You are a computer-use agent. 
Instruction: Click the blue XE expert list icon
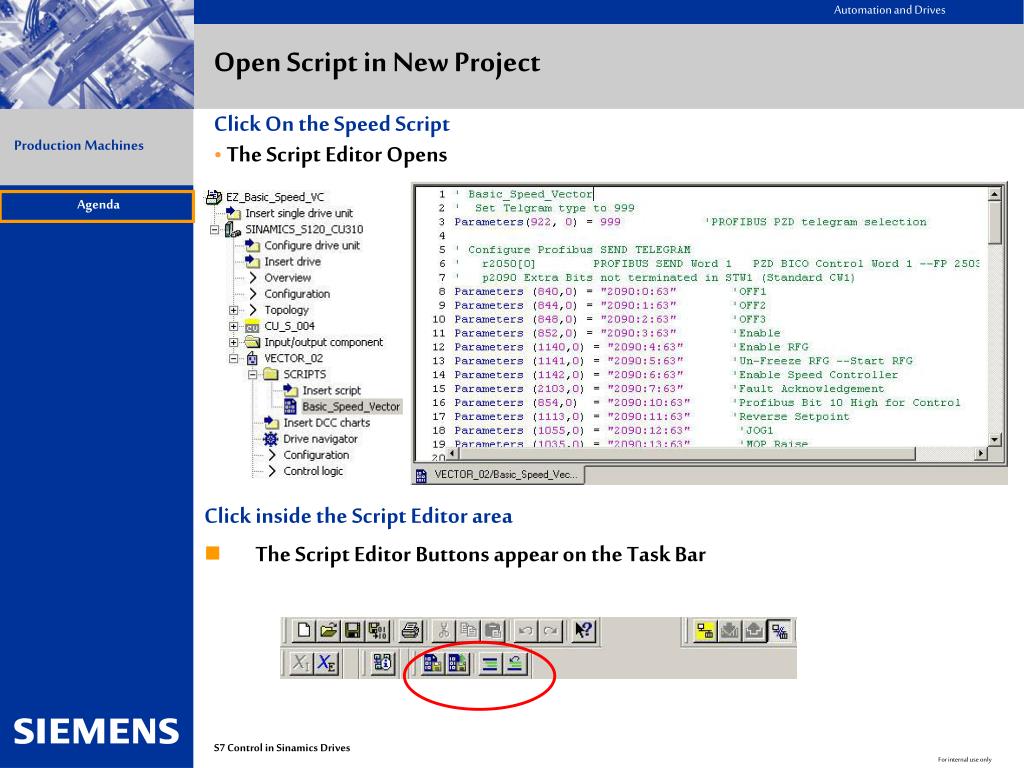tap(326, 664)
